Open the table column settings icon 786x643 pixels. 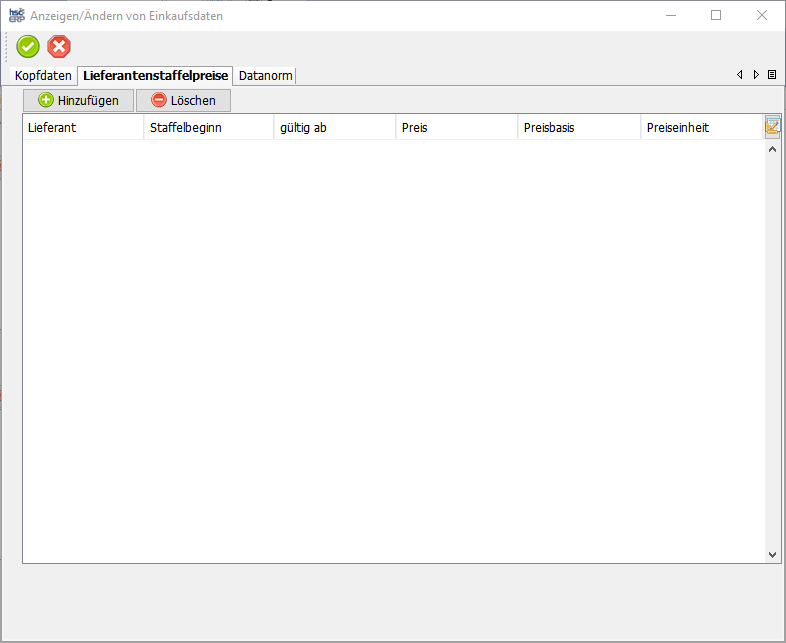pyautogui.click(x=772, y=126)
